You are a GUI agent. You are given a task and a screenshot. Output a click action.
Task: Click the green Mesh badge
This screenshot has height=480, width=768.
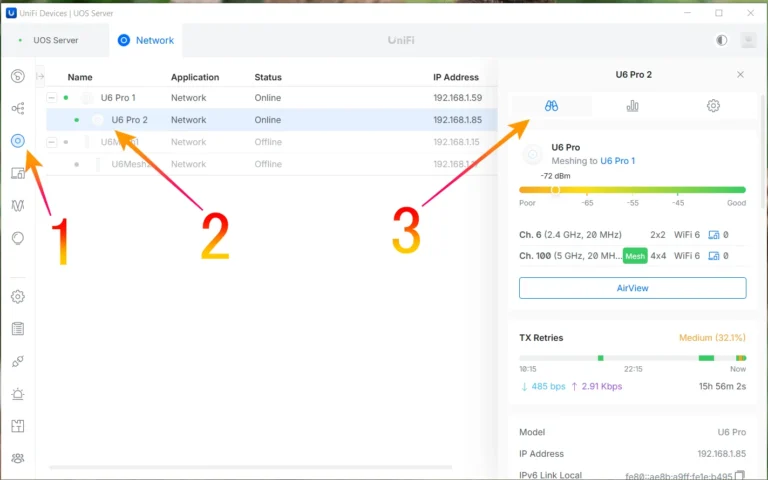(x=635, y=256)
